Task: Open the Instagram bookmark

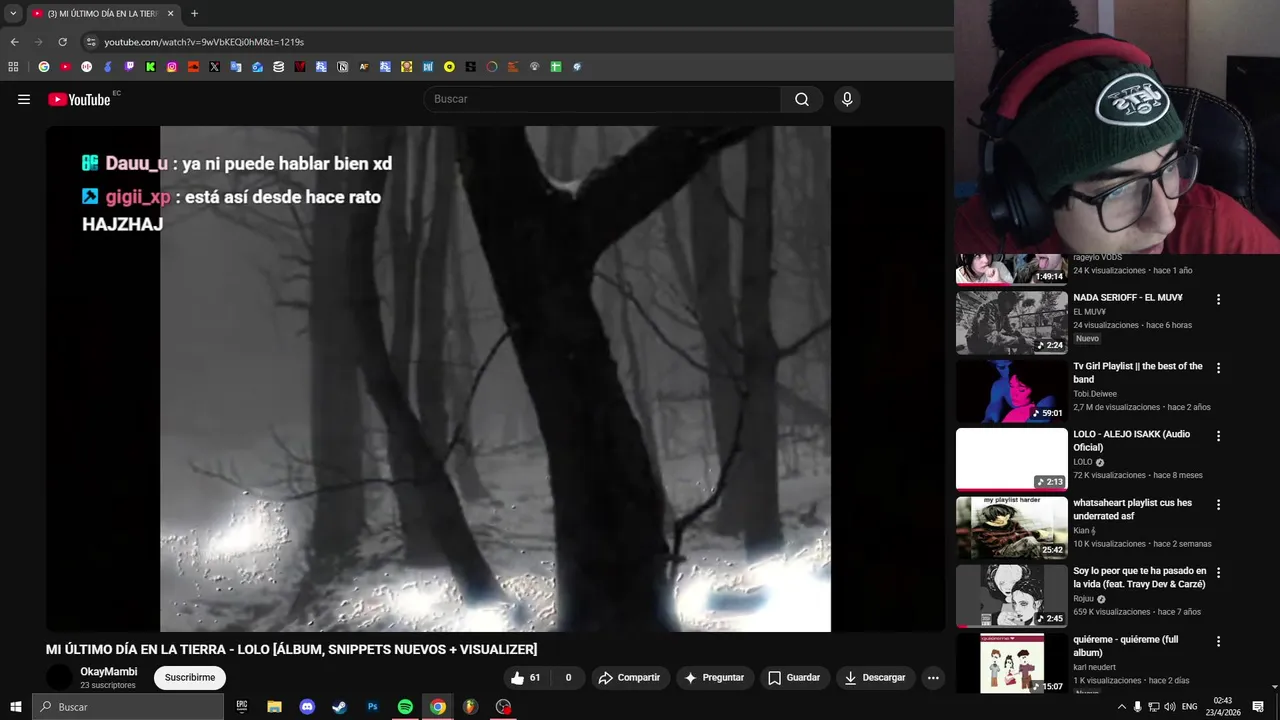Action: [172, 67]
